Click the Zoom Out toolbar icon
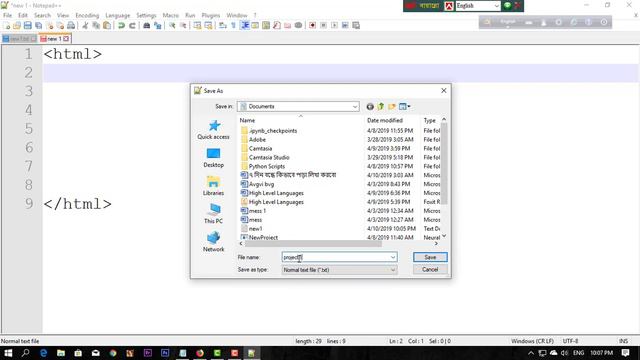Screen dimensions: 640x360 tap(183, 25)
